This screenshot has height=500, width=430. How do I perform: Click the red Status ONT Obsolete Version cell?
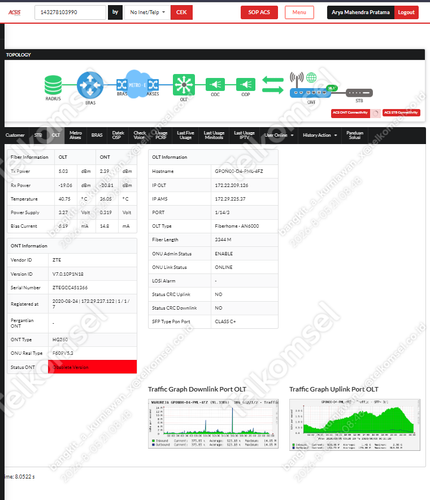pos(92,367)
